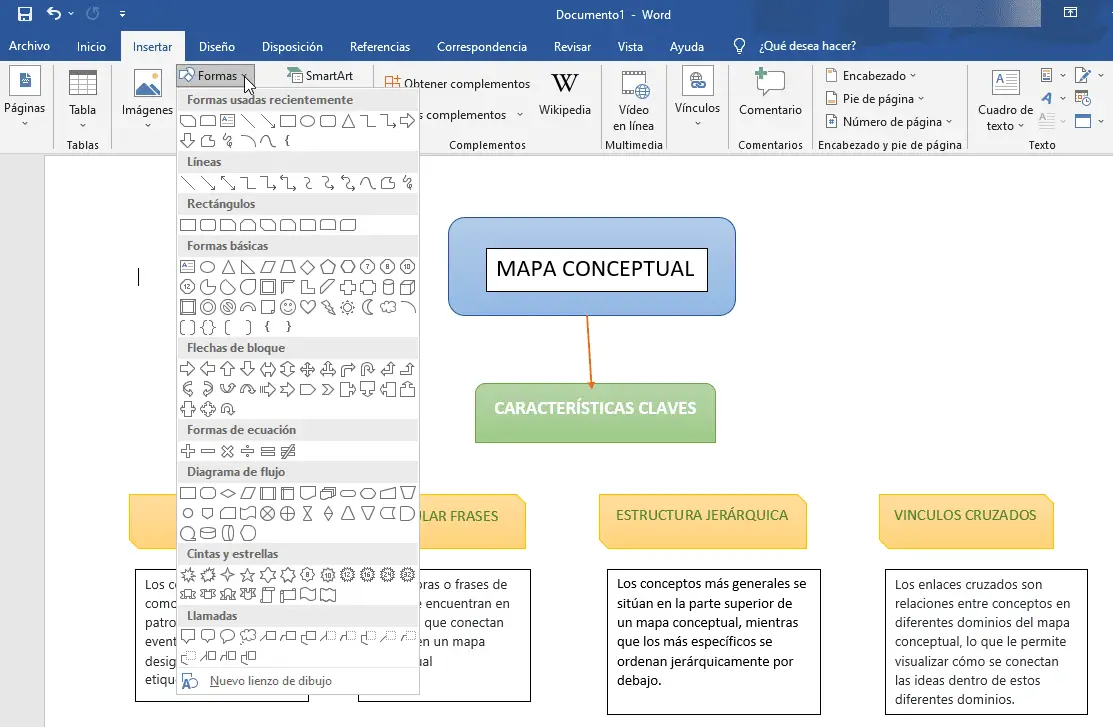
Task: Pick the lightning bolt shape
Action: tap(327, 307)
